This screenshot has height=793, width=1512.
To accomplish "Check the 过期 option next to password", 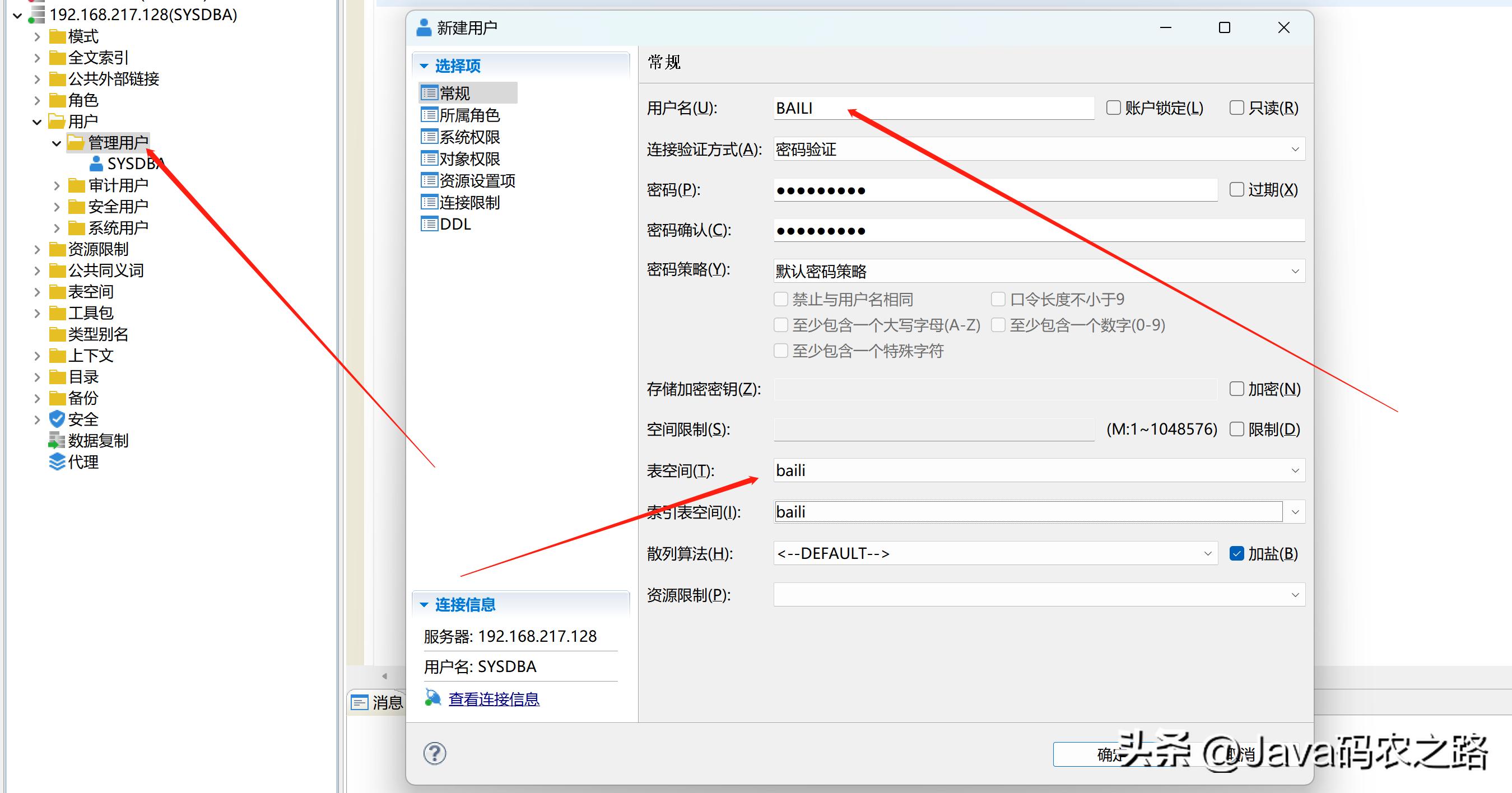I will [1237, 189].
